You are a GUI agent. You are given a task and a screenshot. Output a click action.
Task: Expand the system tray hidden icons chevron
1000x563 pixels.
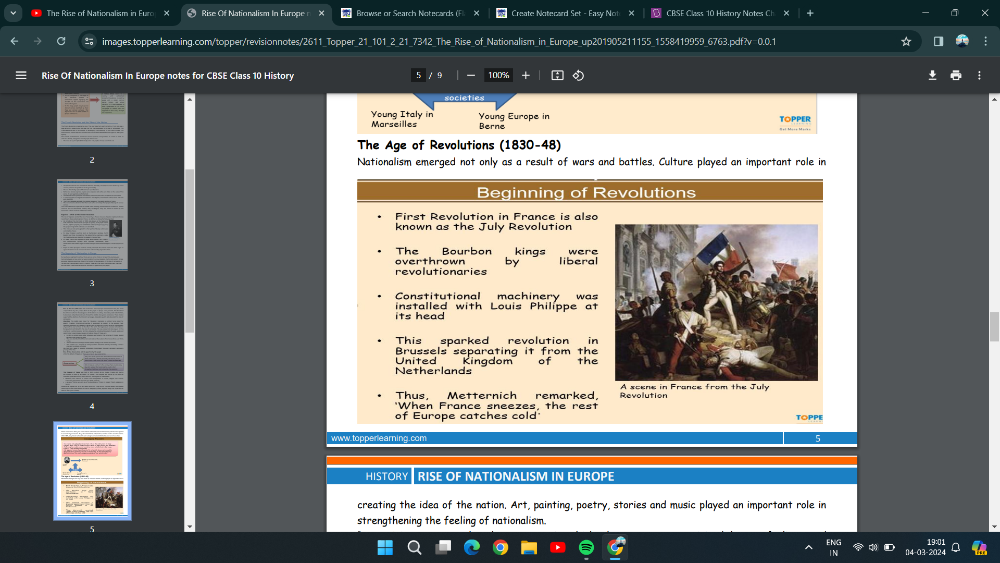click(808, 547)
